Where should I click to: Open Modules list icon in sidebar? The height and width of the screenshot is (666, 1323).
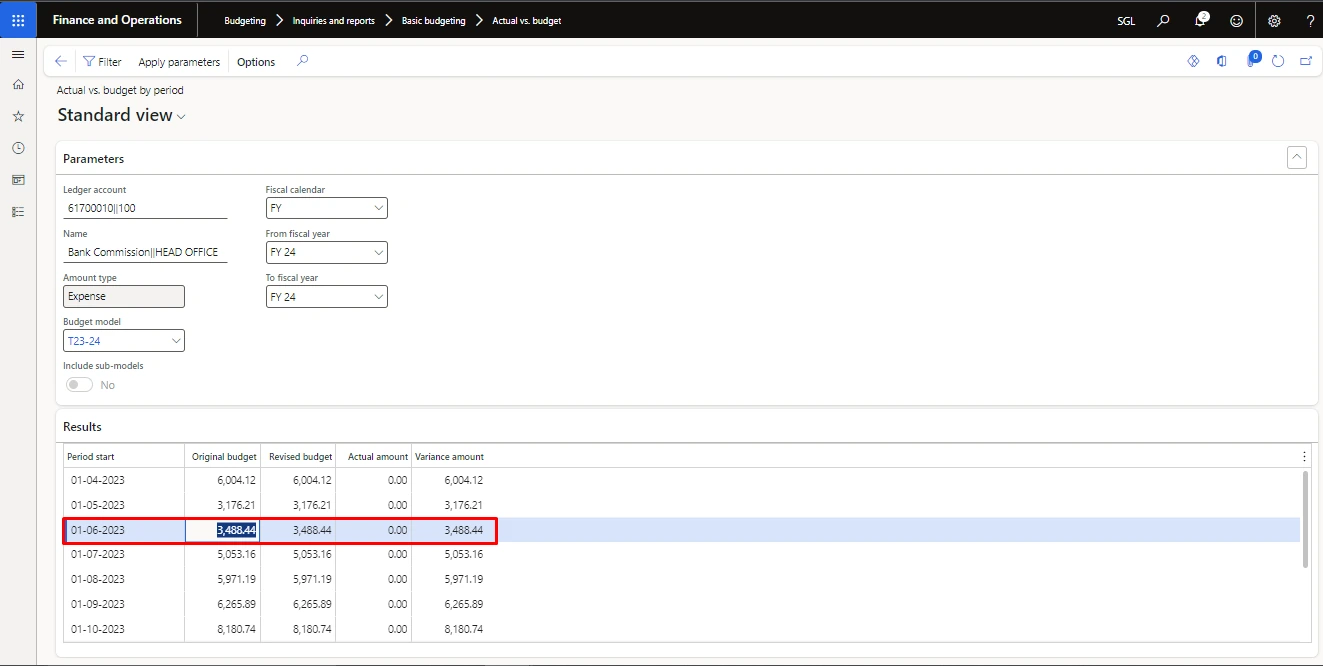coord(18,212)
